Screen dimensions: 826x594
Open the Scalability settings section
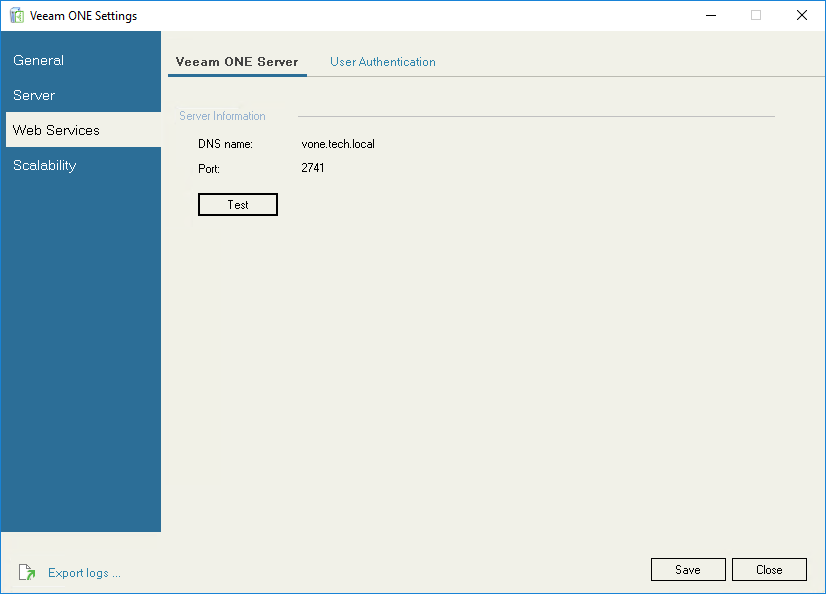click(45, 165)
